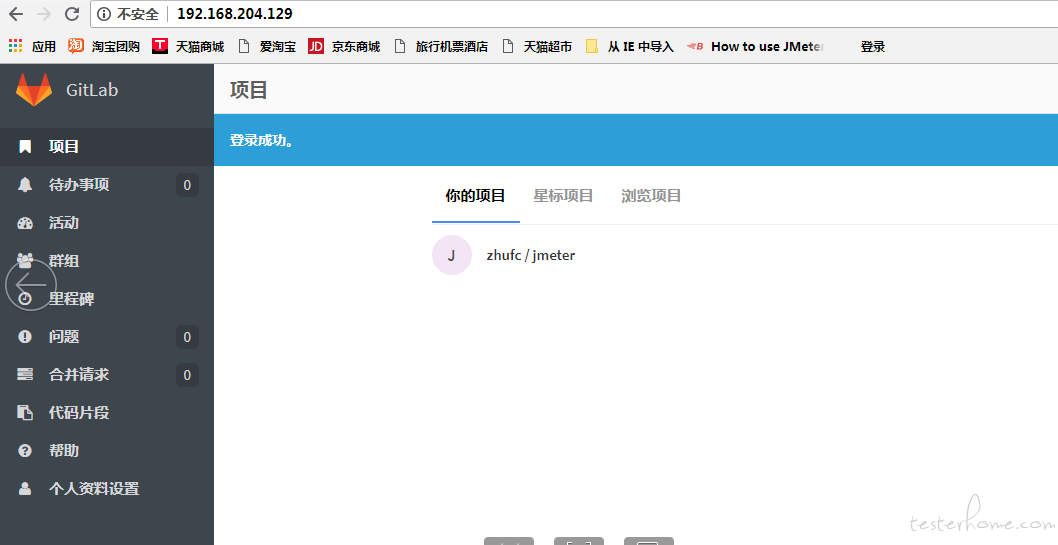Click the 登录成功。 notification banner

coord(636,140)
